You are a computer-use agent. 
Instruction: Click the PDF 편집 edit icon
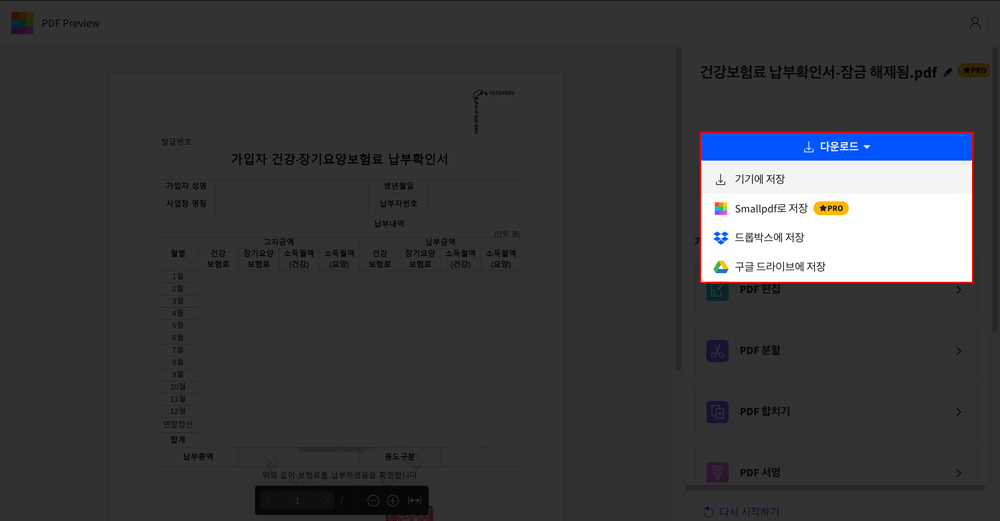(x=717, y=291)
